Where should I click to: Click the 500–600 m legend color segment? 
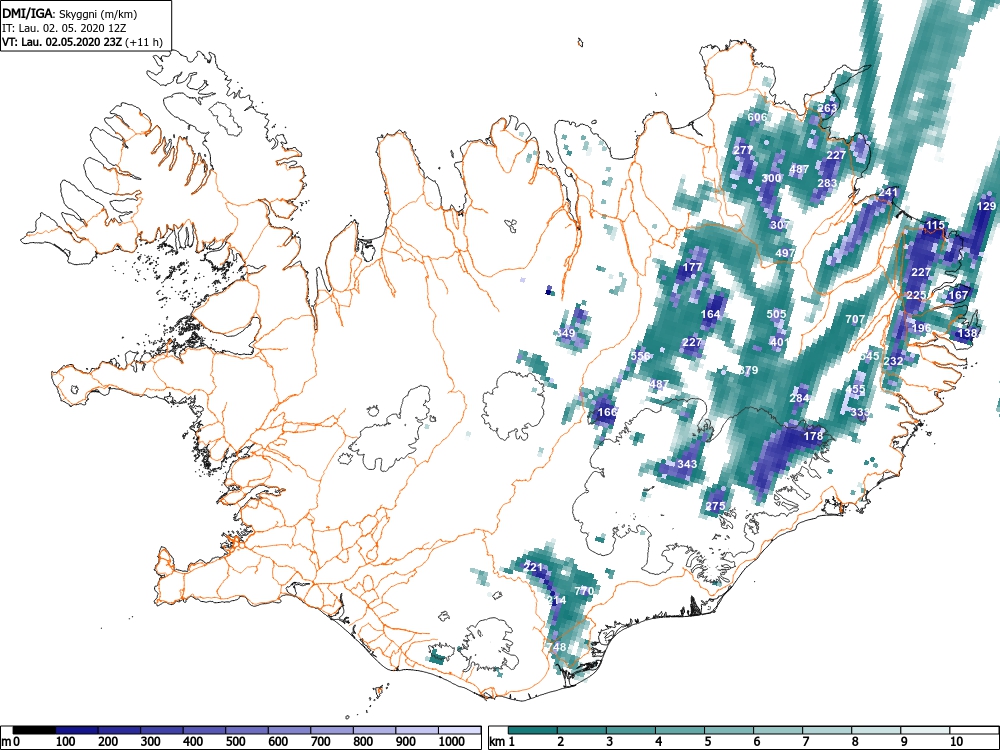coord(247,730)
